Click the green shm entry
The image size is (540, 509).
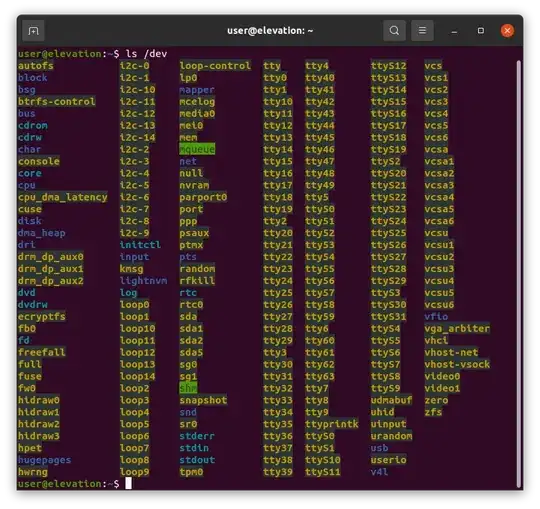tap(188, 388)
